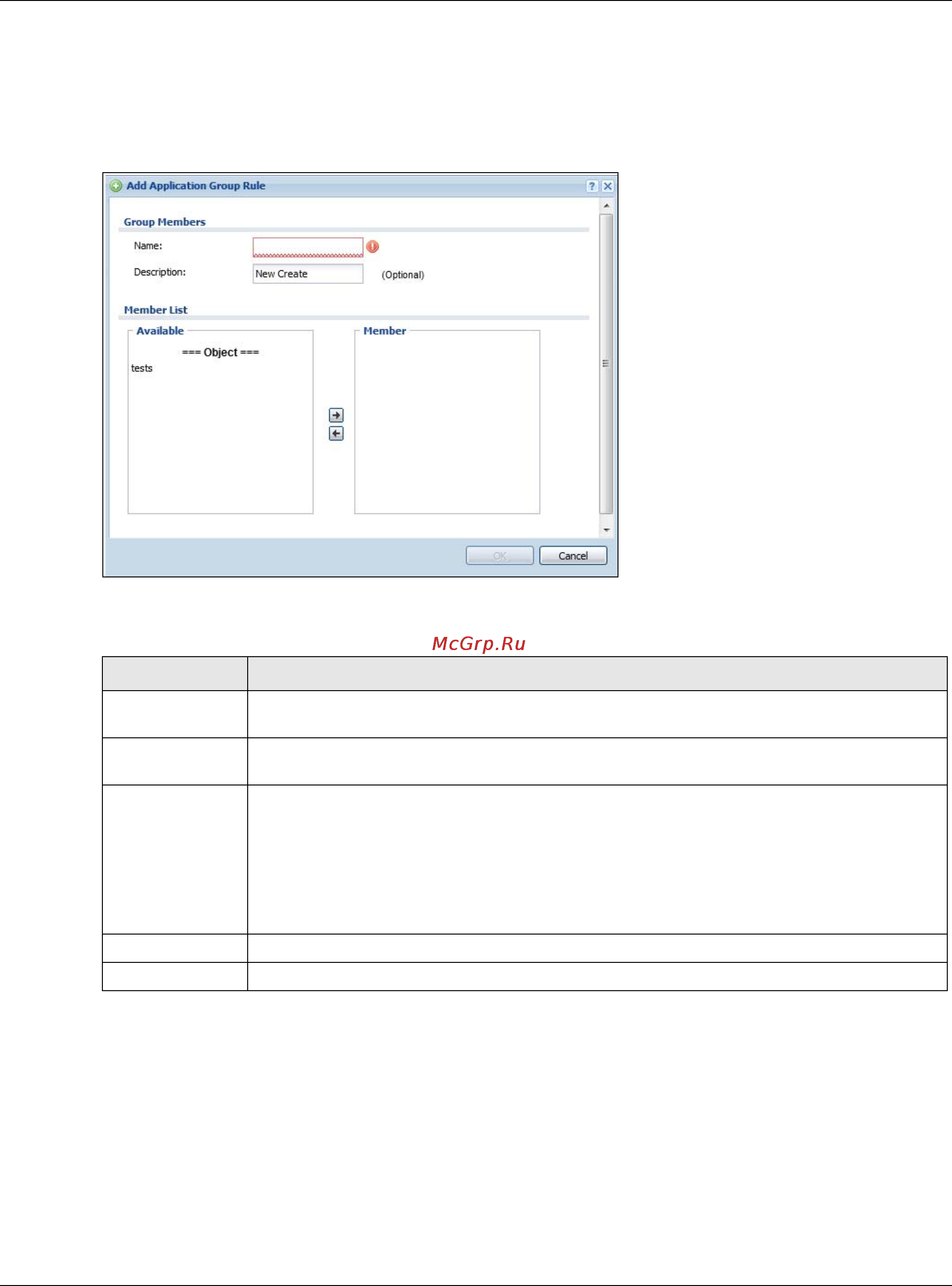Image resolution: width=952 pixels, height=1286 pixels.
Task: Click the vertical scrollbar thumb
Action: pyautogui.click(x=606, y=364)
